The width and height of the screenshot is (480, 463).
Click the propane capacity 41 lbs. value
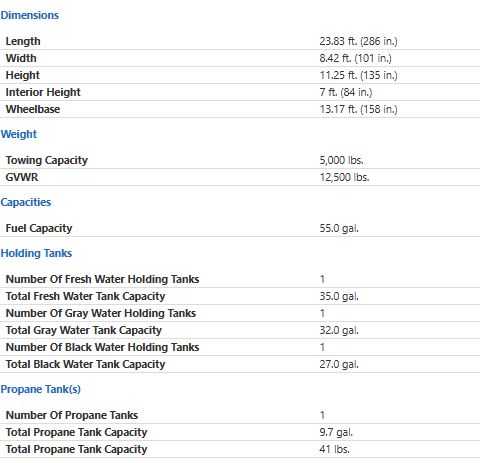pyautogui.click(x=334, y=449)
